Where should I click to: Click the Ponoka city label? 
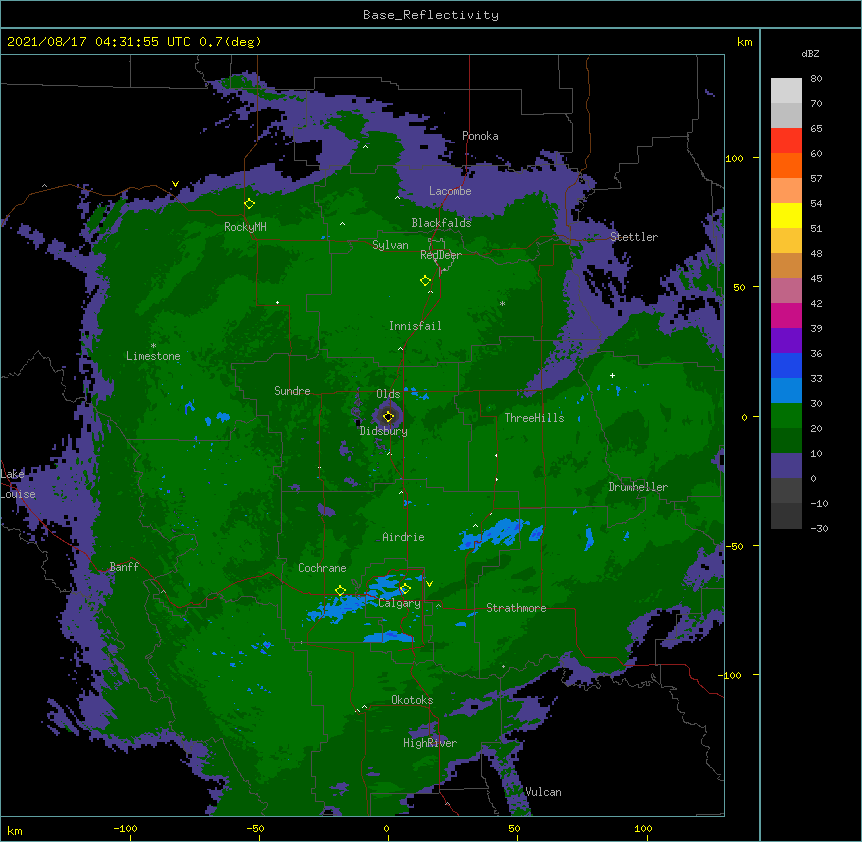tap(480, 136)
